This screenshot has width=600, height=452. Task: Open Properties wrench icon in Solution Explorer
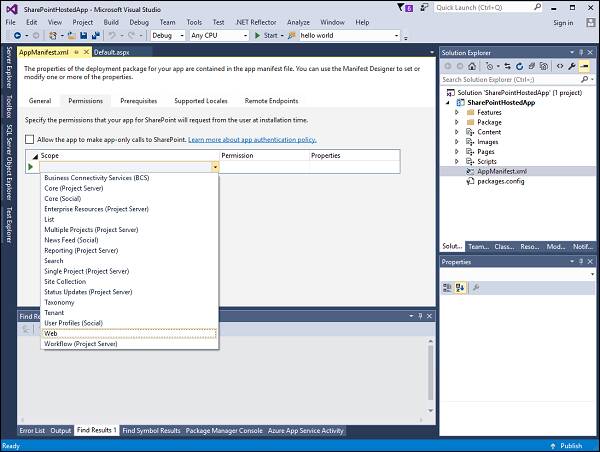(x=569, y=65)
